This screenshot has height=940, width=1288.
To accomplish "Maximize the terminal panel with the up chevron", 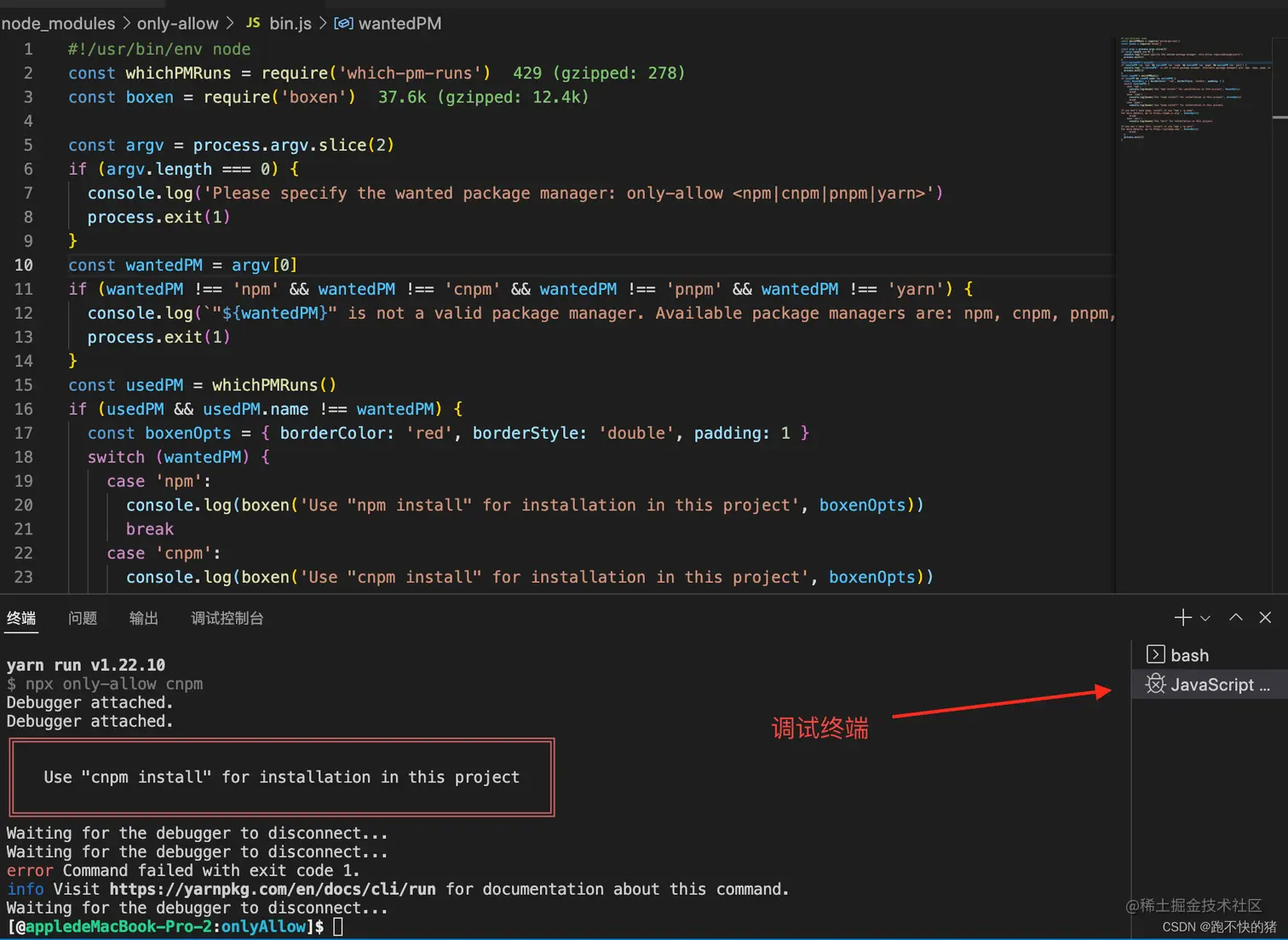I will (x=1236, y=618).
